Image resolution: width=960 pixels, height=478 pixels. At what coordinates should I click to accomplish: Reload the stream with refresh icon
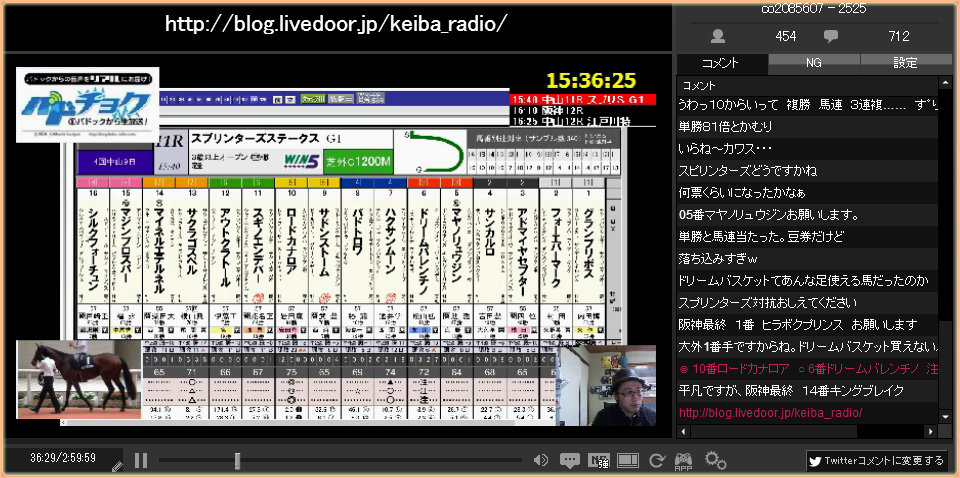click(x=657, y=460)
